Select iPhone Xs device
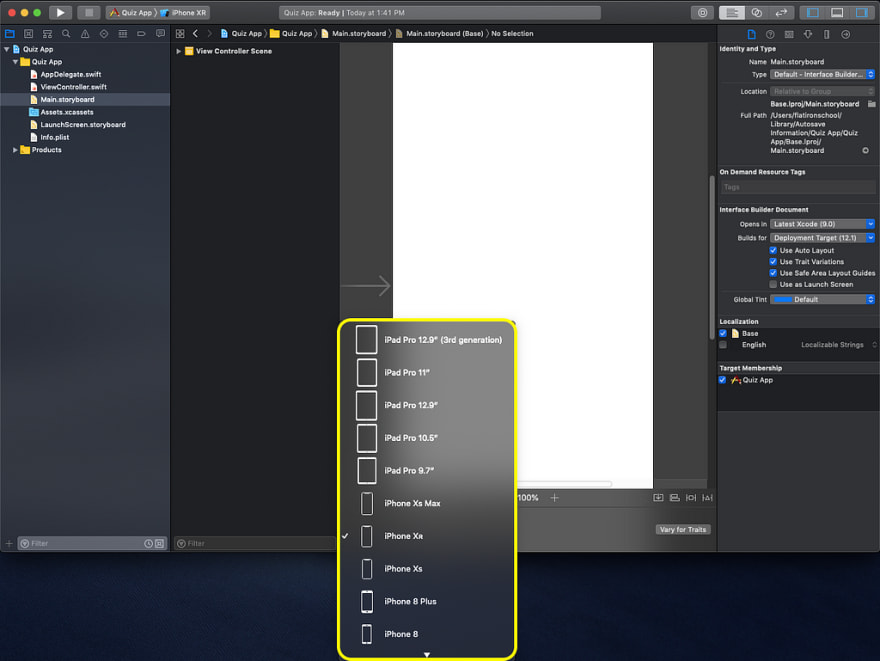This screenshot has width=880, height=661. coord(427,568)
